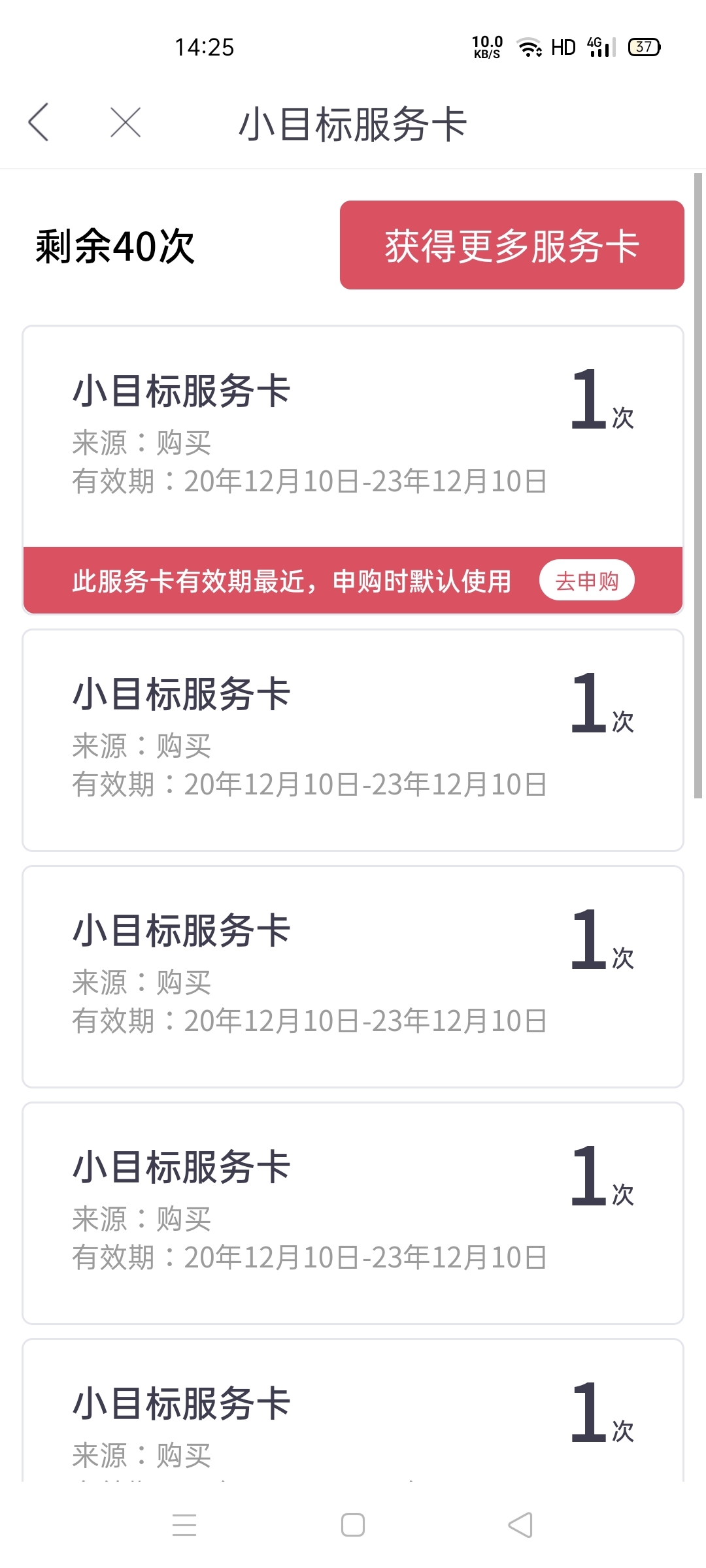Tap 获得更多服务卡 button
The height and width of the screenshot is (1568, 706).
tap(512, 245)
